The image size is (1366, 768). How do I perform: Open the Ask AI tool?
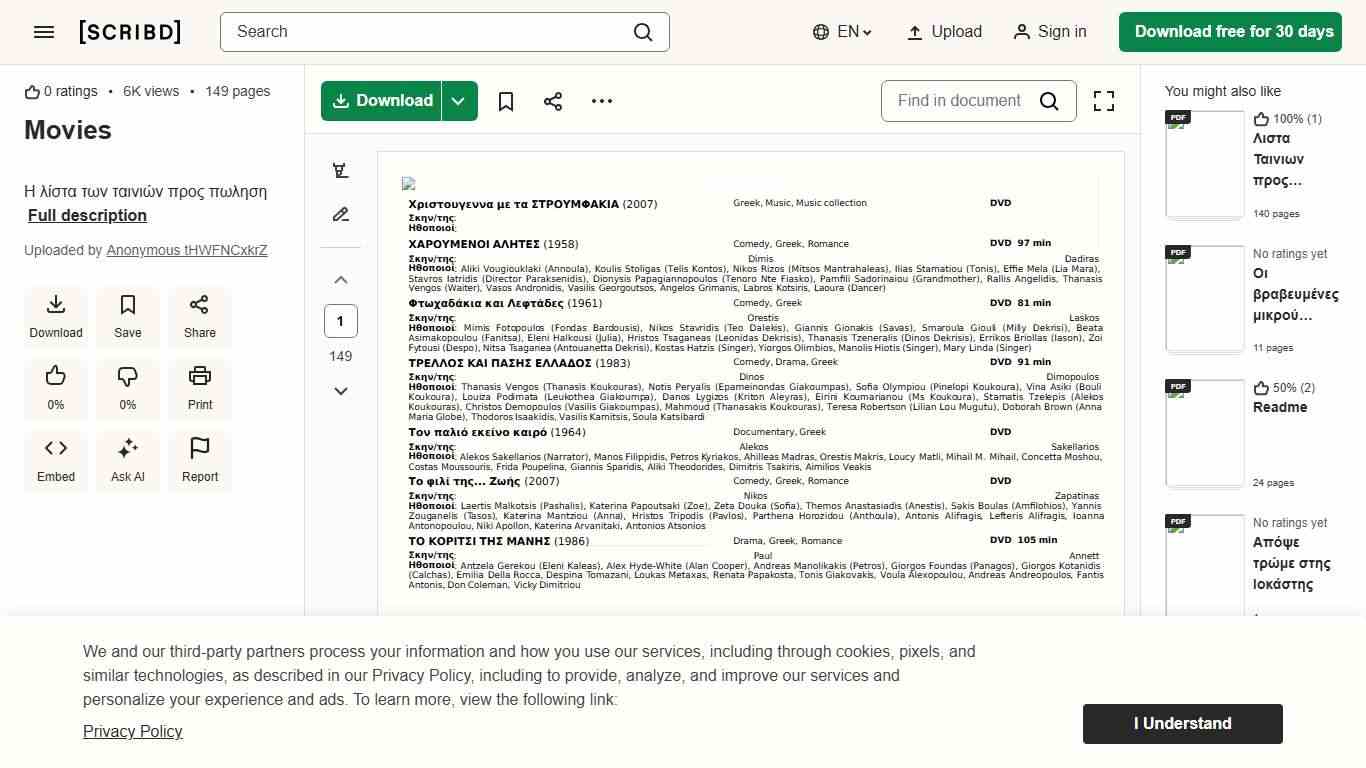click(128, 459)
